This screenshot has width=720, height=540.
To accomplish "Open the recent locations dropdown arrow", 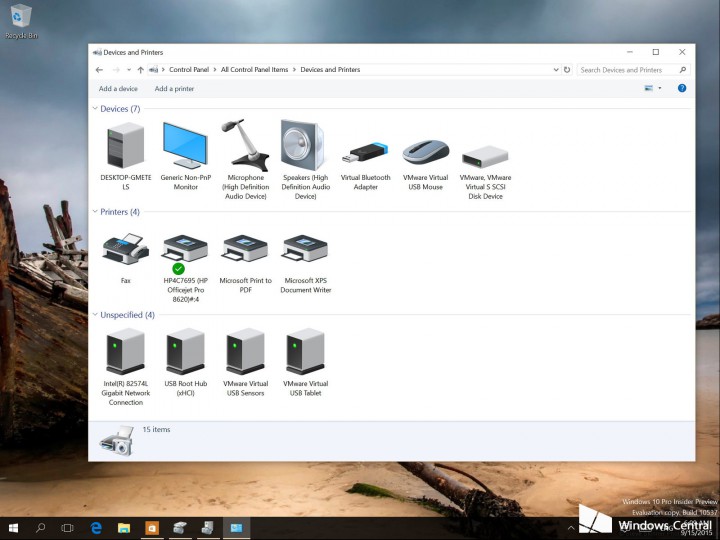I will pos(129,70).
